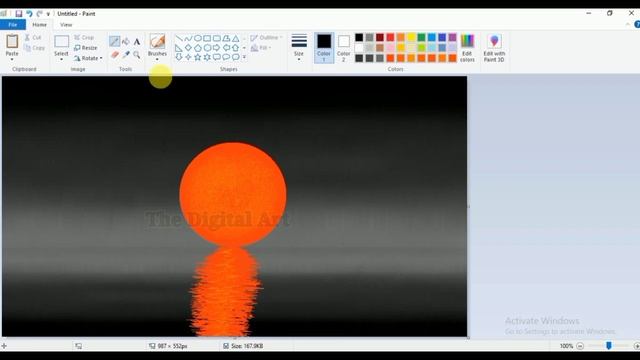Viewport: 640px width, 360px height.
Task: Expand the Shapes gallery more arrow
Action: tap(244, 57)
